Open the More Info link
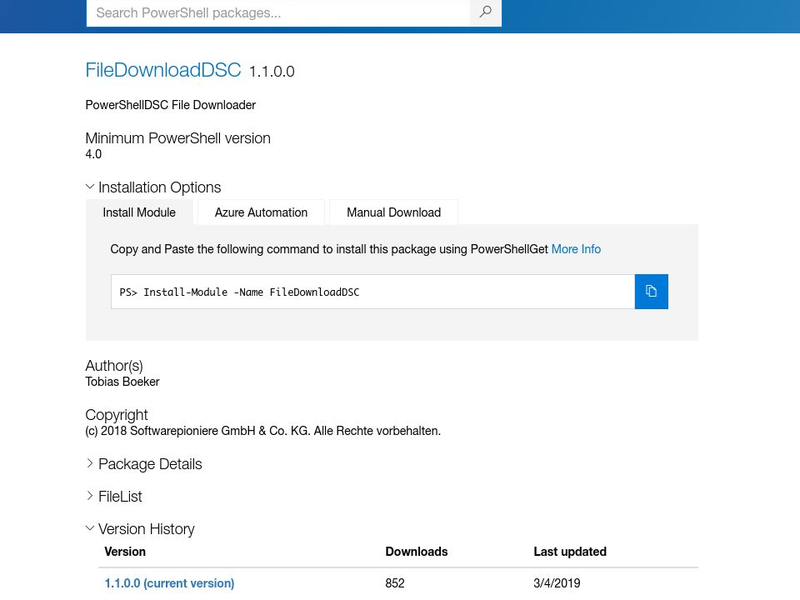 (x=576, y=249)
